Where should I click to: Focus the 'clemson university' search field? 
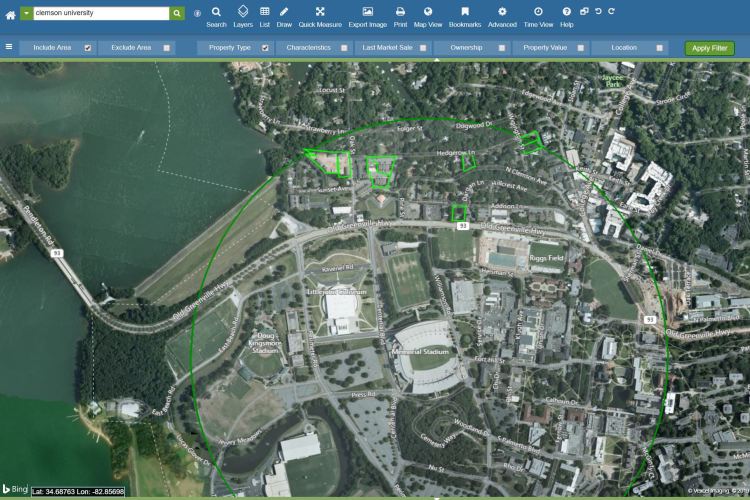[101, 13]
